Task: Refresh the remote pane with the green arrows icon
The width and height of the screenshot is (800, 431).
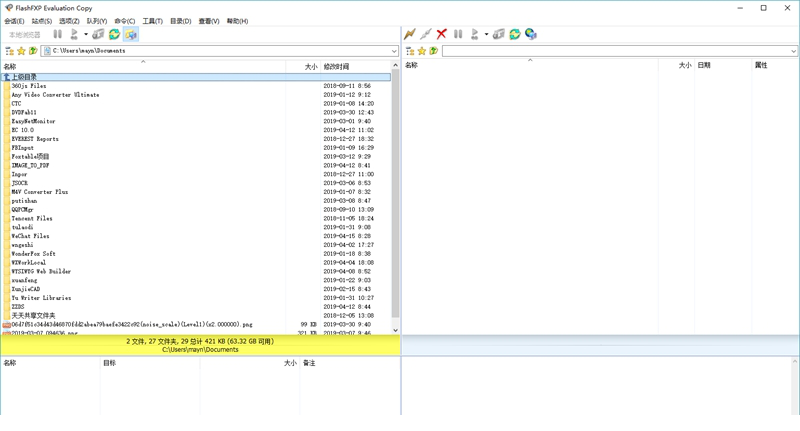Action: [515, 34]
